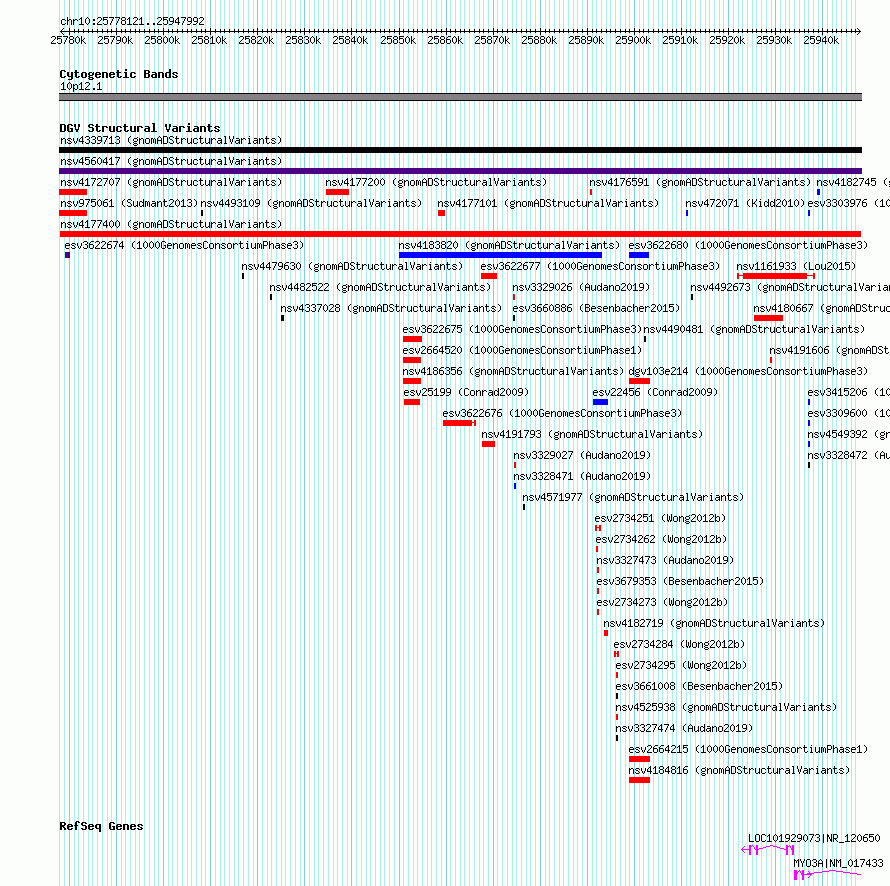
Task: Open the MYO3A|NM_017433 gene label
Action: (x=838, y=863)
